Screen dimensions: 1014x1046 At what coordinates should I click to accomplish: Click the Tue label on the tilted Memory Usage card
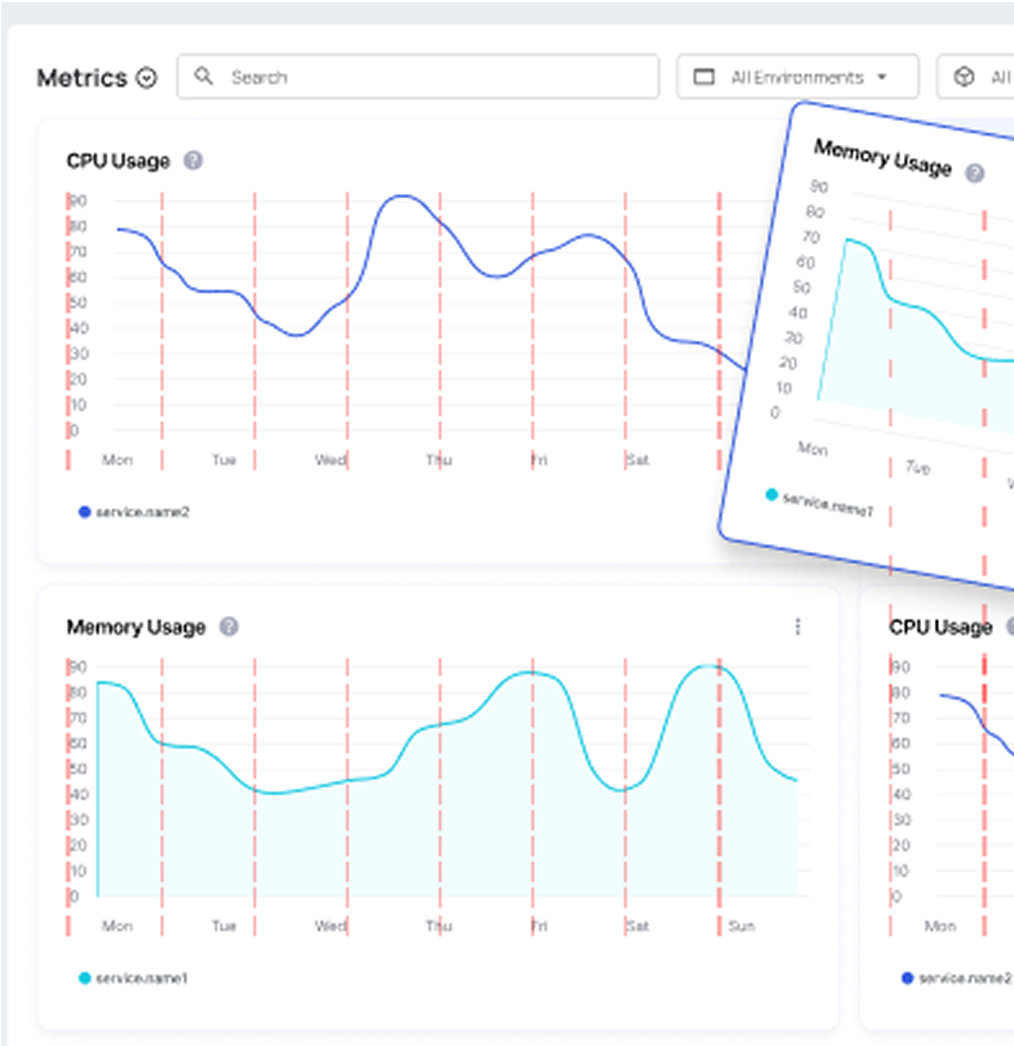[x=918, y=467]
